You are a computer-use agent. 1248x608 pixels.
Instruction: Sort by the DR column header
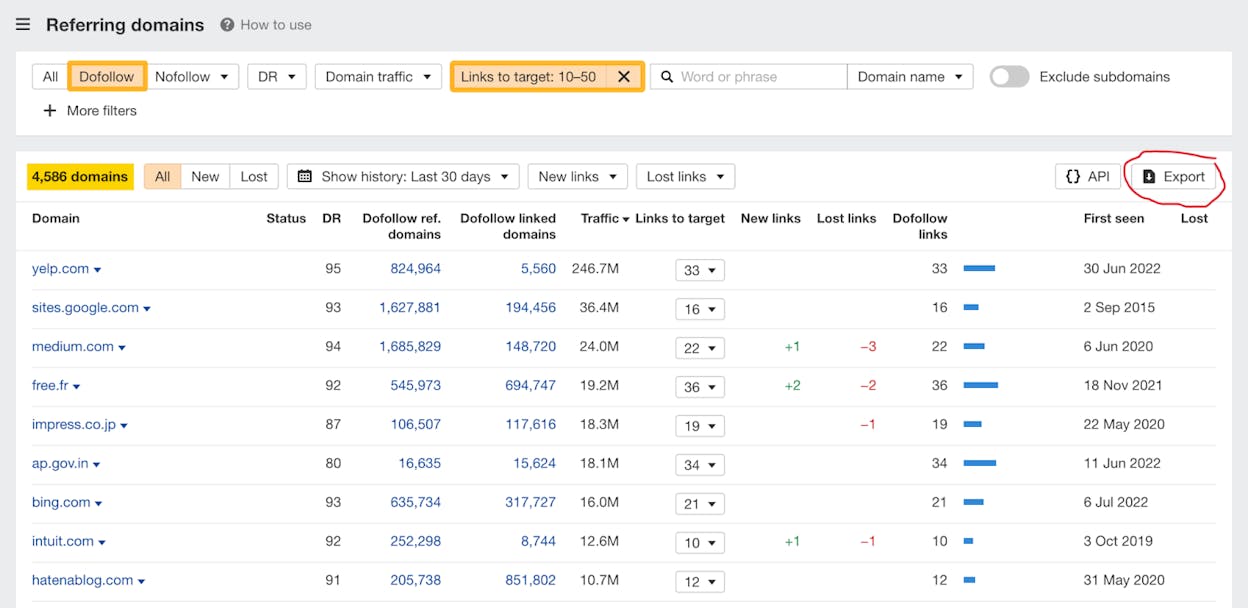pyautogui.click(x=331, y=219)
